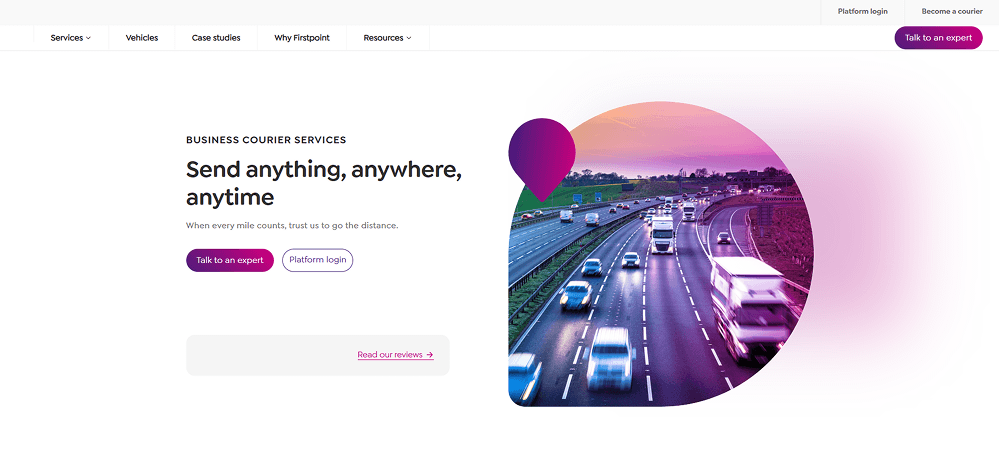Click the Business Courier Services heading
The height and width of the screenshot is (475, 999).
(x=266, y=140)
